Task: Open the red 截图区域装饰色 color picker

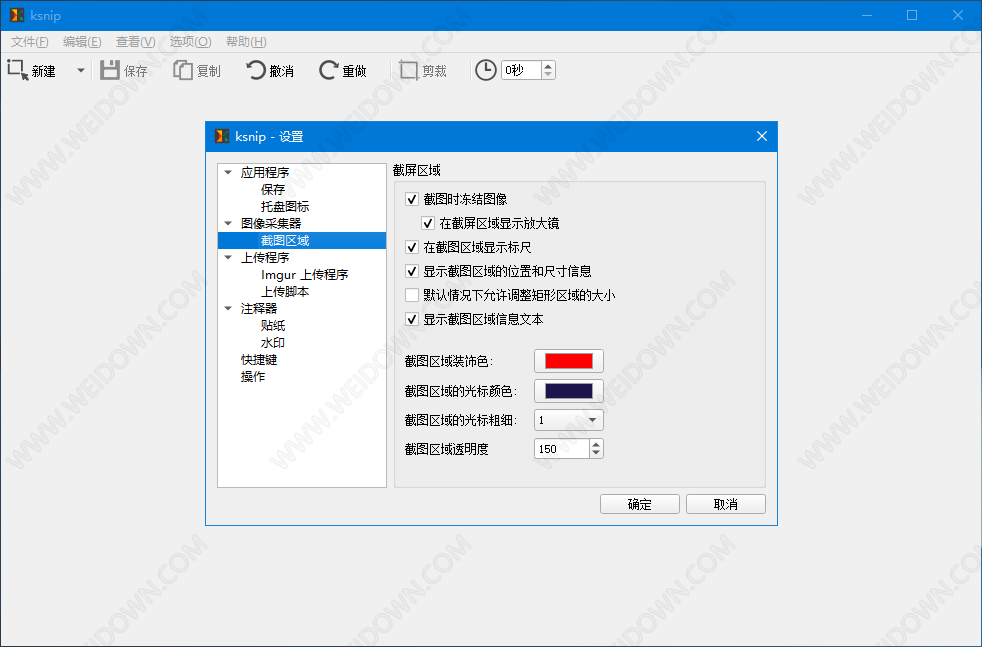Action: coord(569,361)
